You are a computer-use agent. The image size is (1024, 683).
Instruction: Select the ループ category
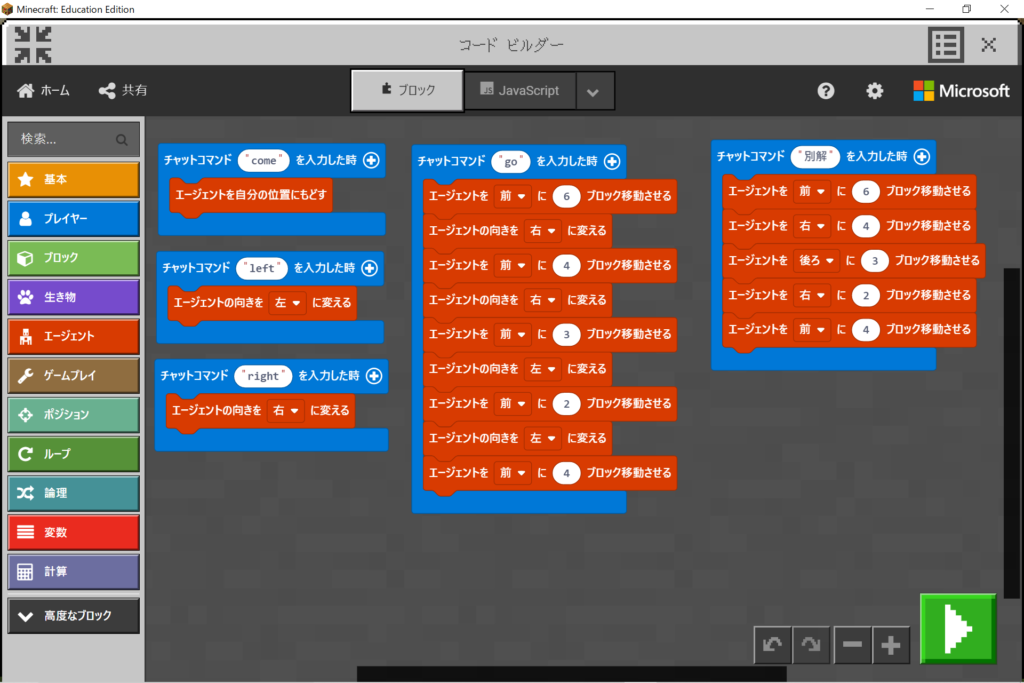pyautogui.click(x=73, y=454)
